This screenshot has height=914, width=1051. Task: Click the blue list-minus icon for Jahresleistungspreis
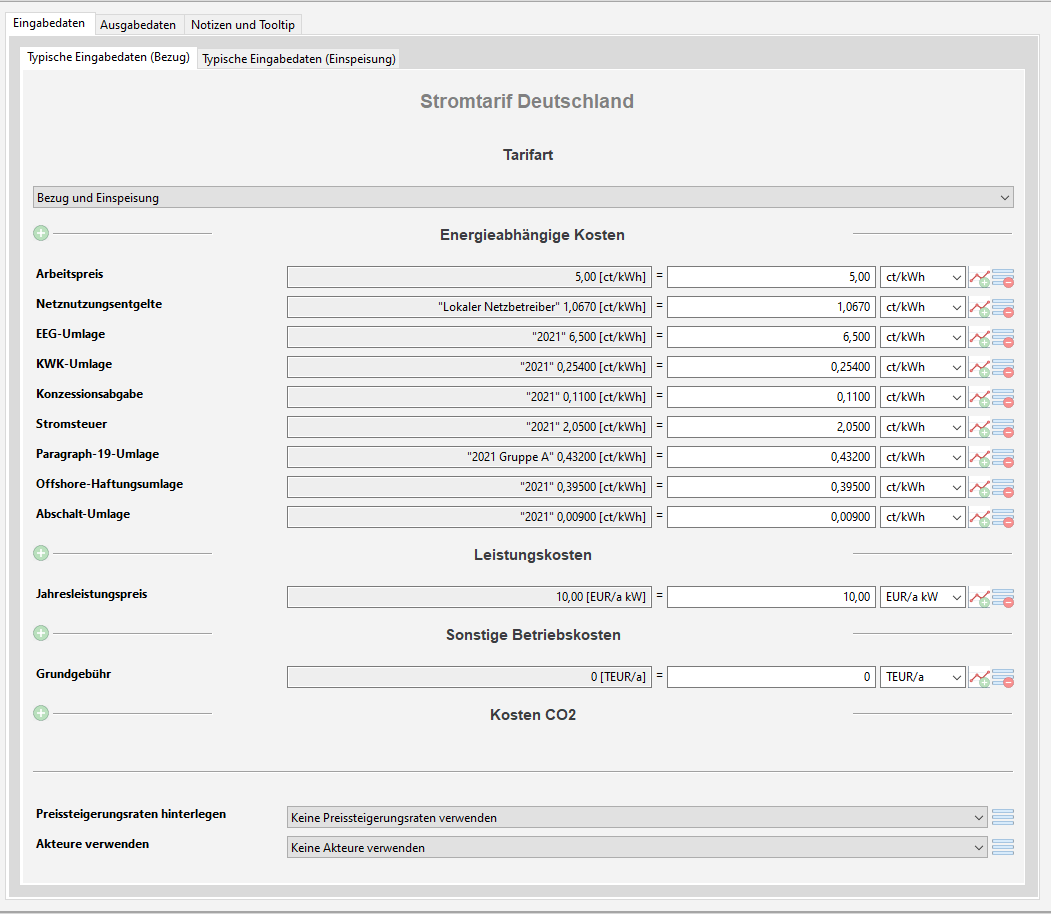(x=1003, y=597)
